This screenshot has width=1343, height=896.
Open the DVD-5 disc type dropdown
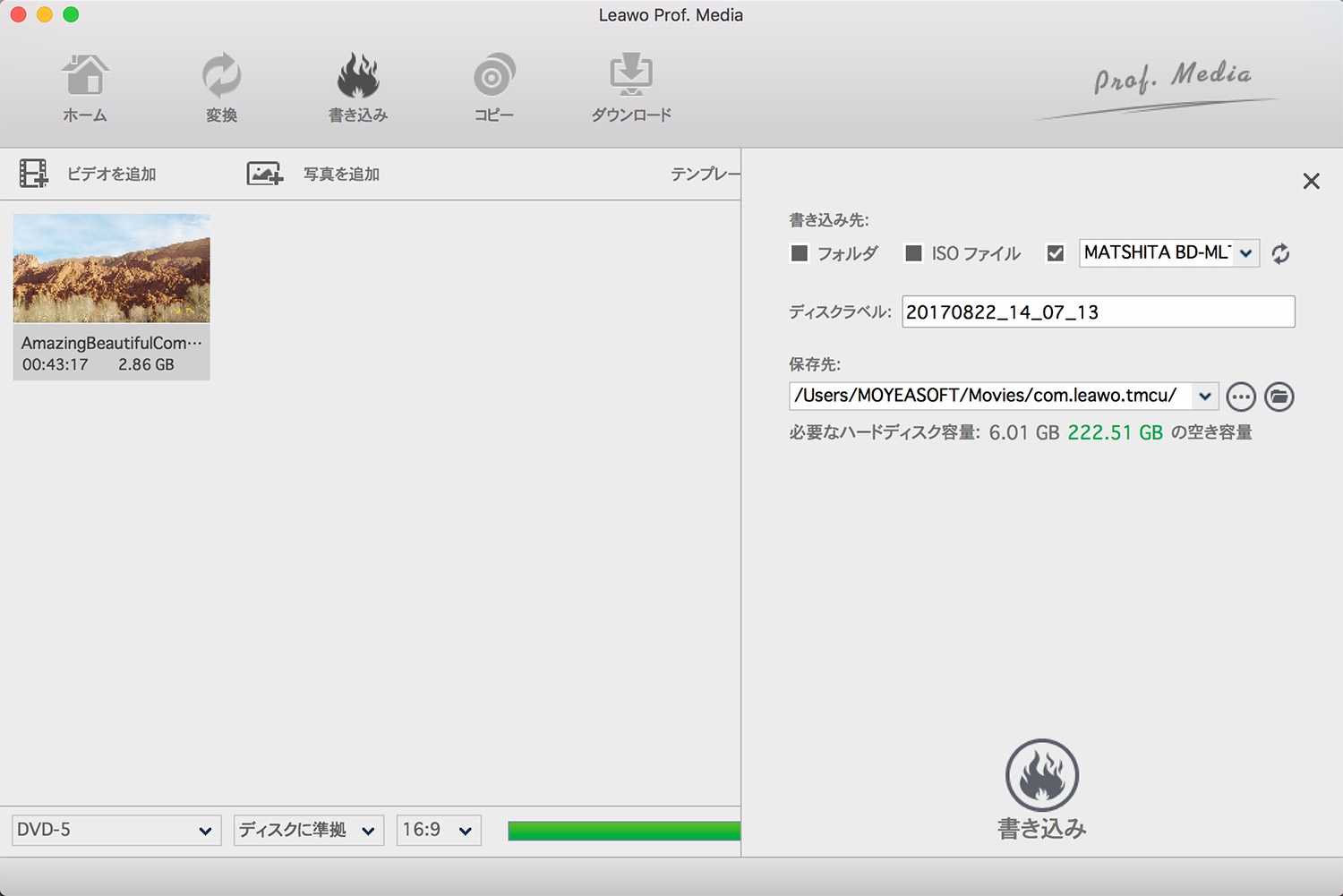coord(116,830)
